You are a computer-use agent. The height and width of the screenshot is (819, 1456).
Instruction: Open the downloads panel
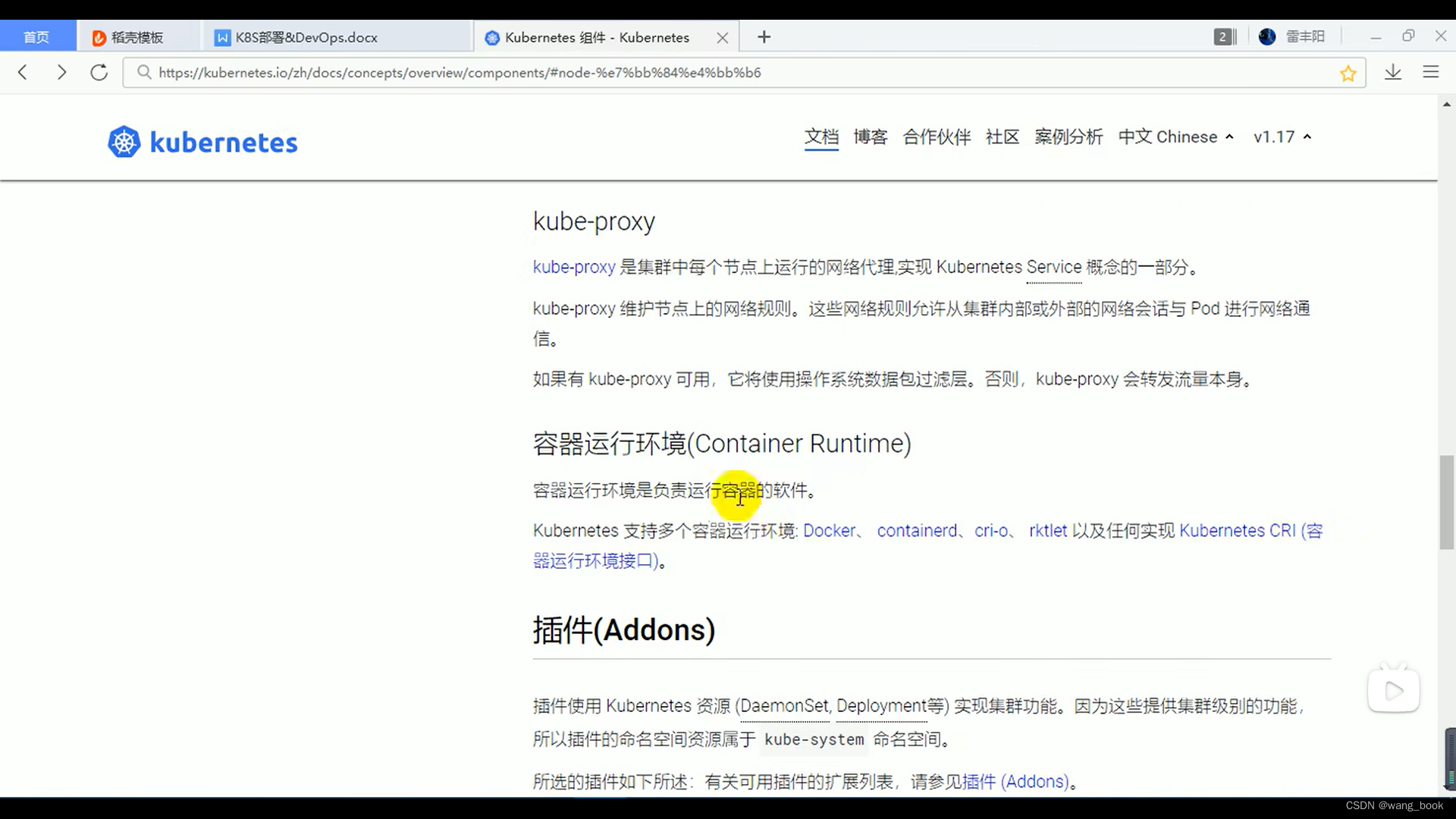[x=1393, y=72]
